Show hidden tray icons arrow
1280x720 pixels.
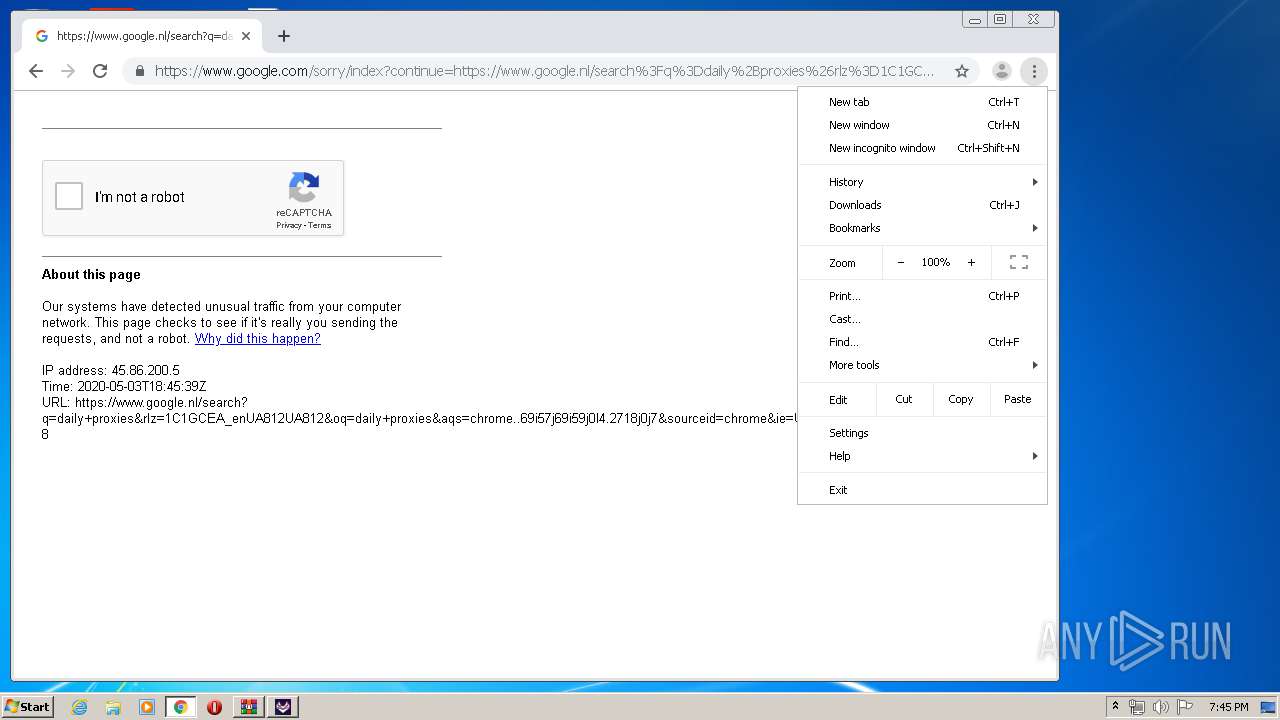coord(1115,707)
